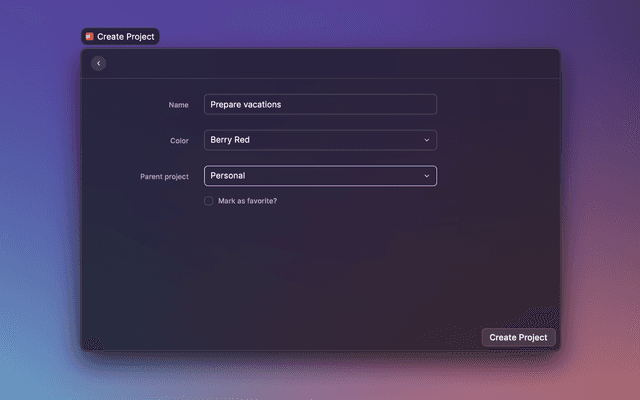This screenshot has height=400, width=640.
Task: Enable the Mark as favorite checkbox
Action: coord(209,201)
